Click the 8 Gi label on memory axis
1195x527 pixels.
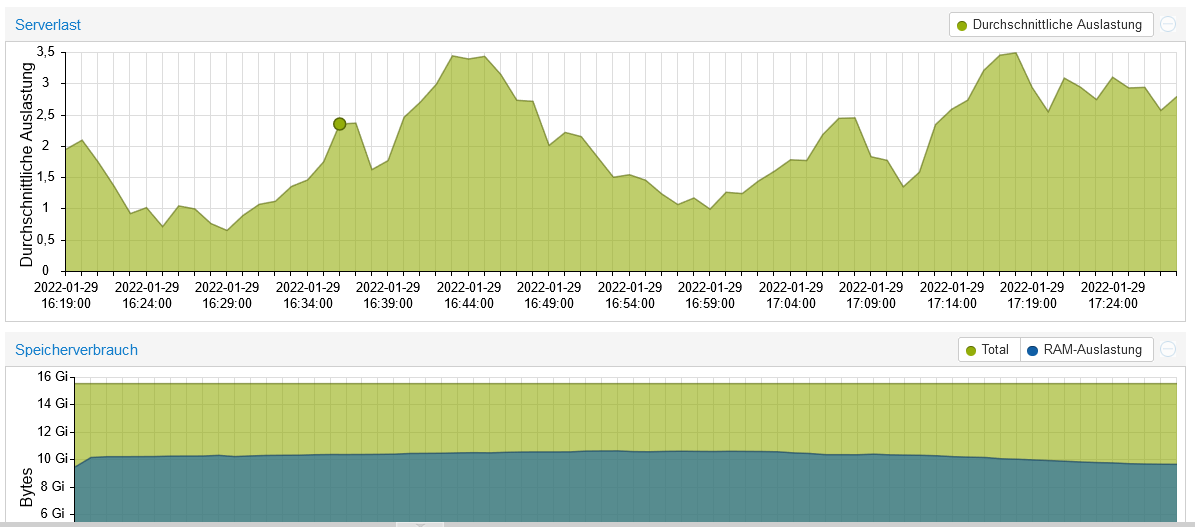[x=54, y=486]
